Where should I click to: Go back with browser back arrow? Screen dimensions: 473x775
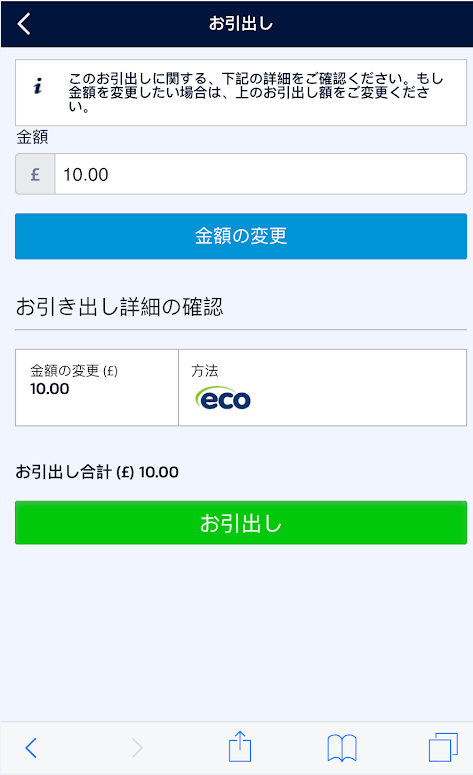coord(31,748)
